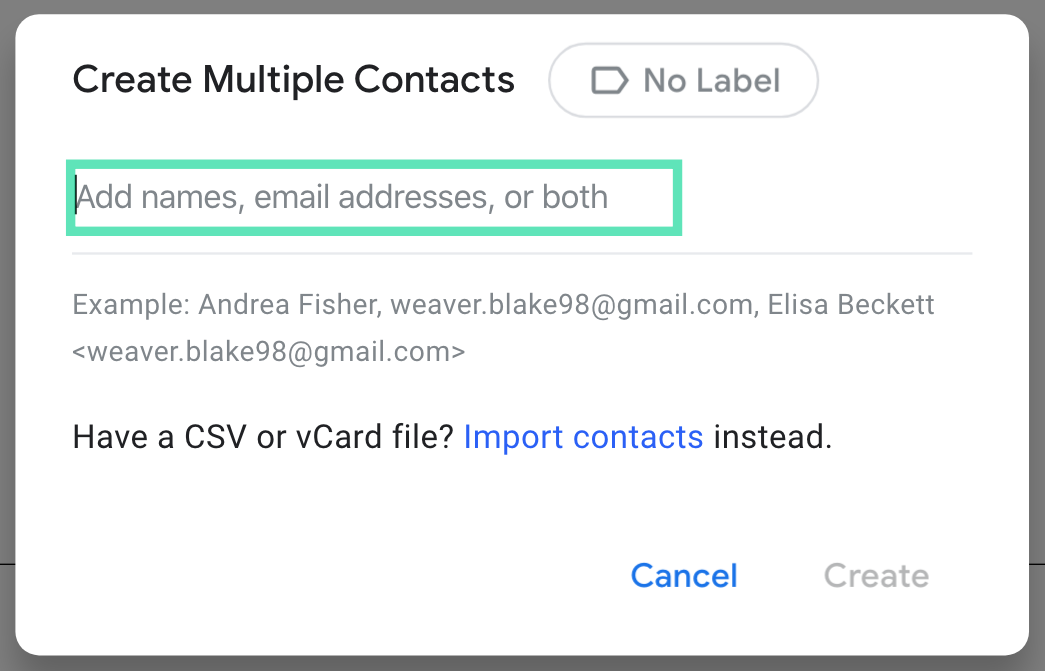Click the Andrea Fisher example name

[288, 304]
